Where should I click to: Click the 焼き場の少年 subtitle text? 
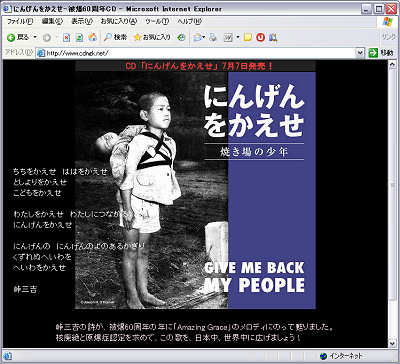(x=254, y=152)
